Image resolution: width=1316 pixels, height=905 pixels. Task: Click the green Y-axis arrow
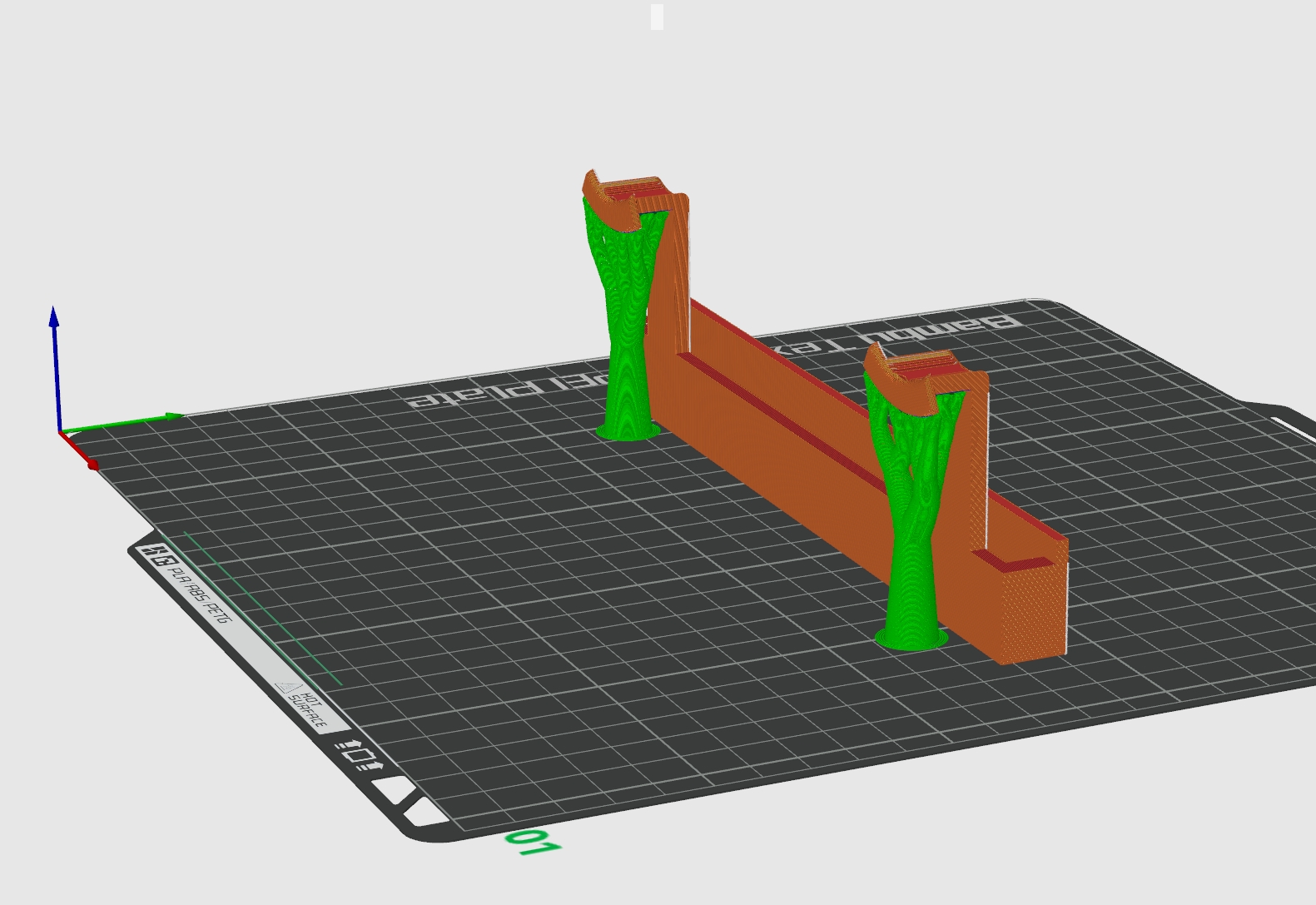point(122,423)
